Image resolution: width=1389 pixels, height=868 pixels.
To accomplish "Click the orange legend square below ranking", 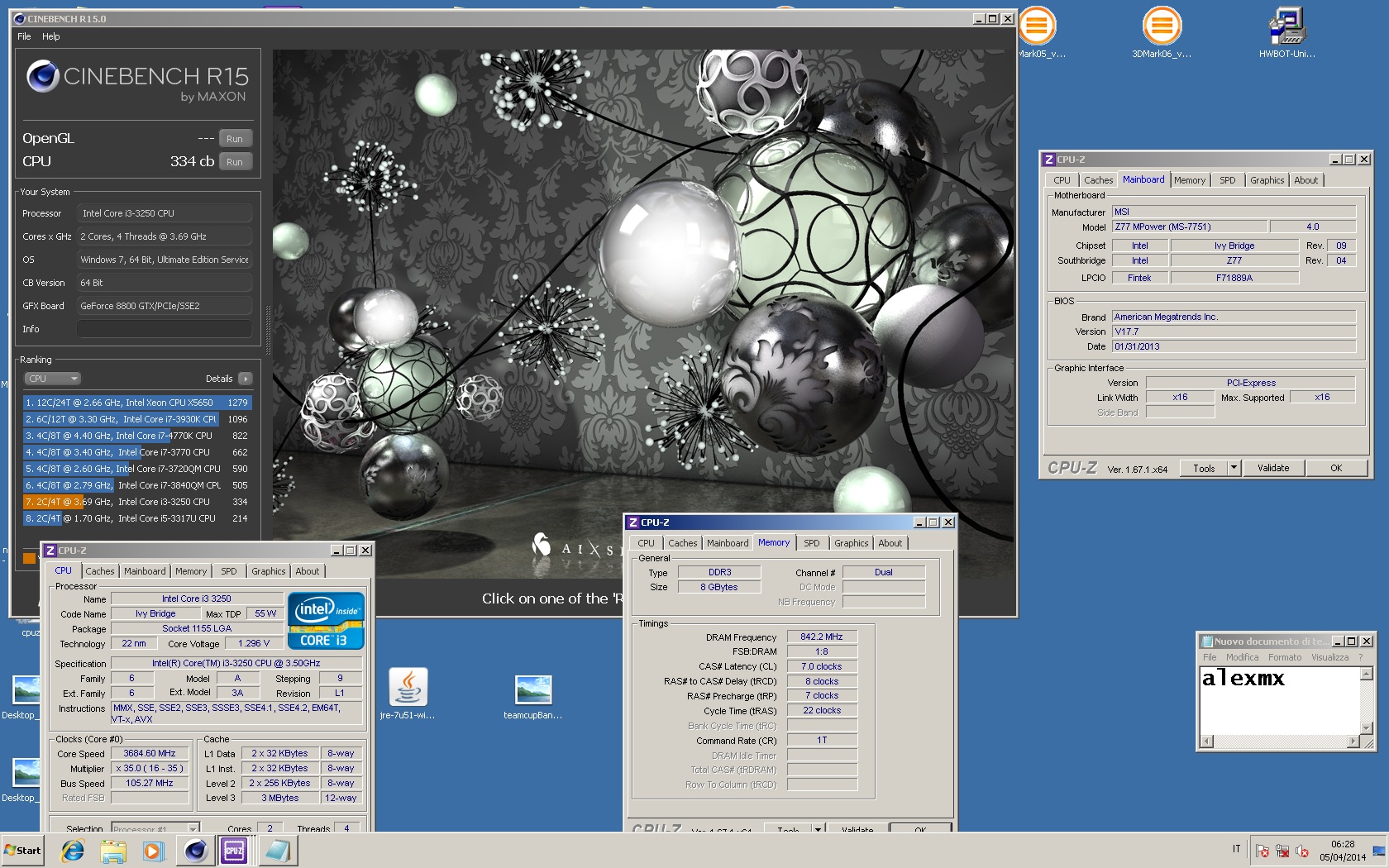I will [x=29, y=558].
